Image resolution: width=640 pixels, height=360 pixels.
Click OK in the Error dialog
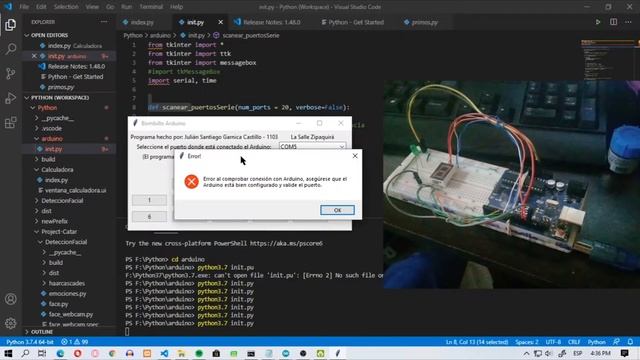(337, 210)
